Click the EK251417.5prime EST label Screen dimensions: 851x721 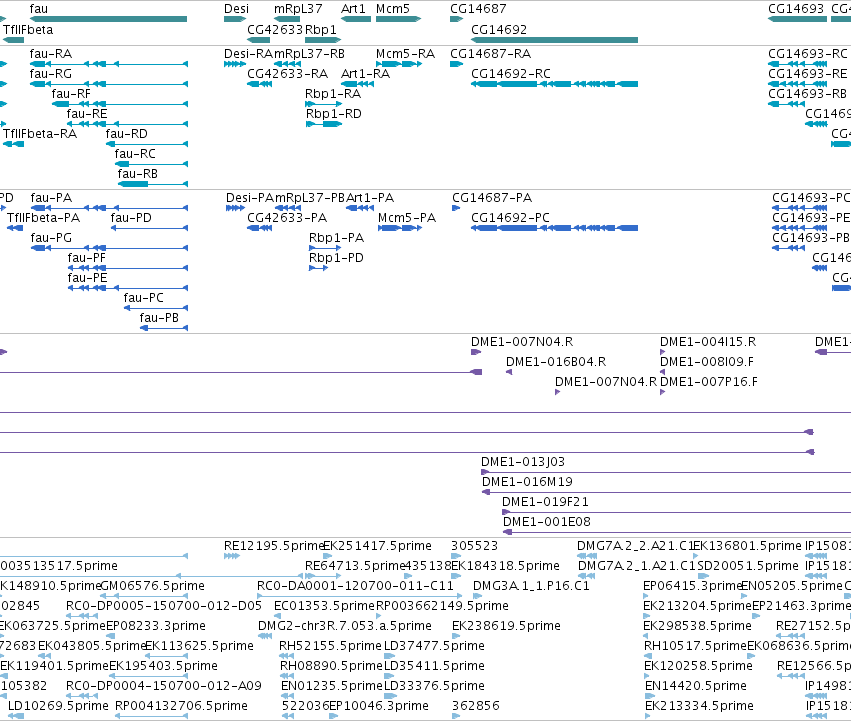pos(377,546)
